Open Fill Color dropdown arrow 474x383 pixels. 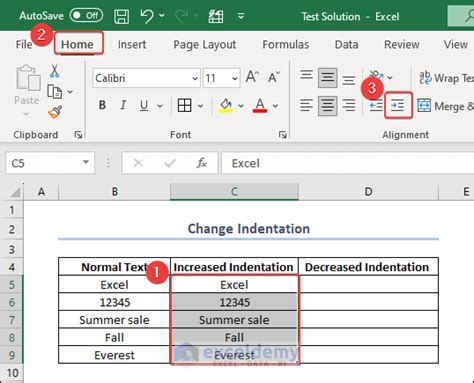coord(241,106)
